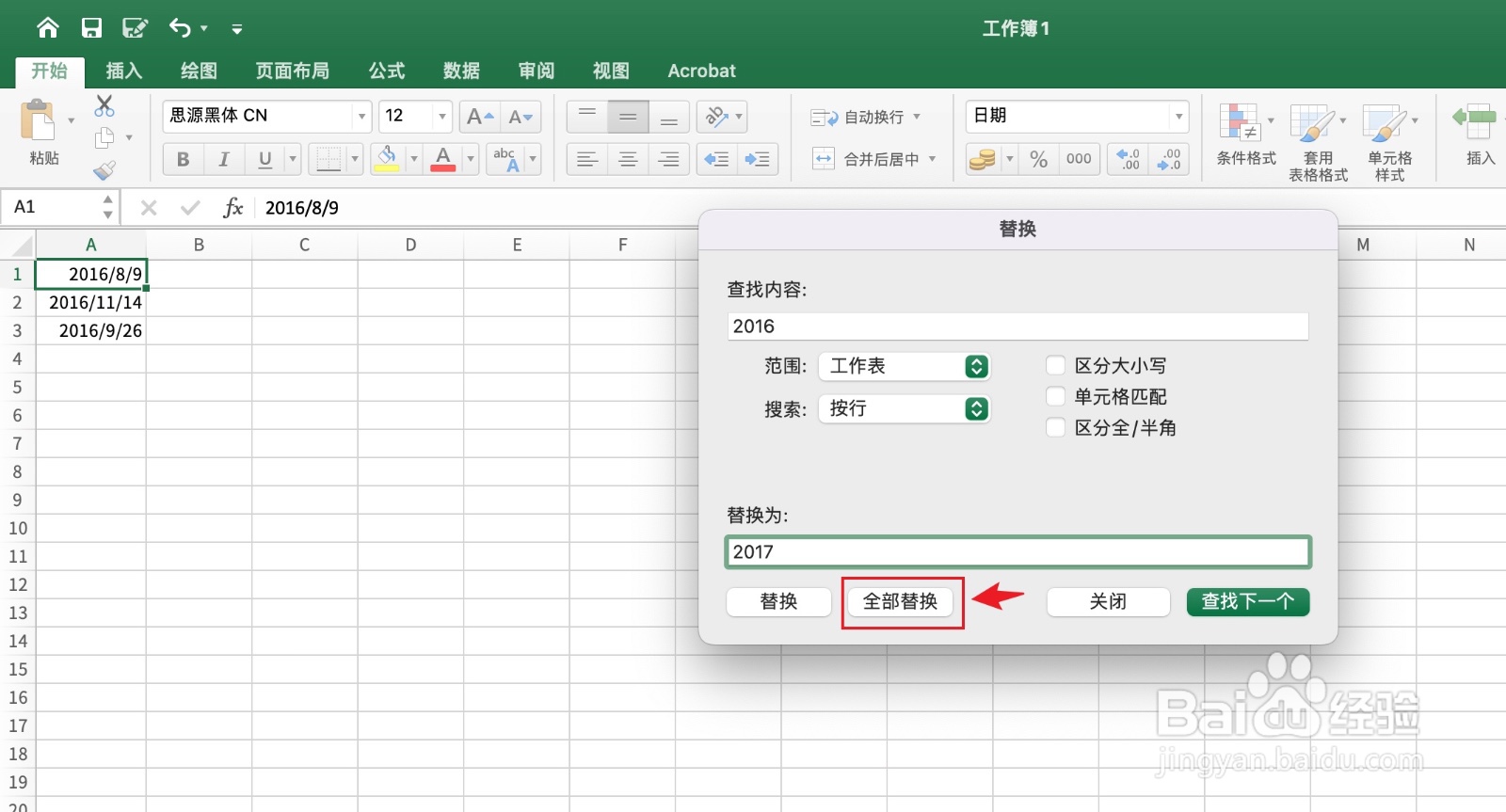Click the Format Painter brush icon
1506x812 pixels.
pos(104,170)
